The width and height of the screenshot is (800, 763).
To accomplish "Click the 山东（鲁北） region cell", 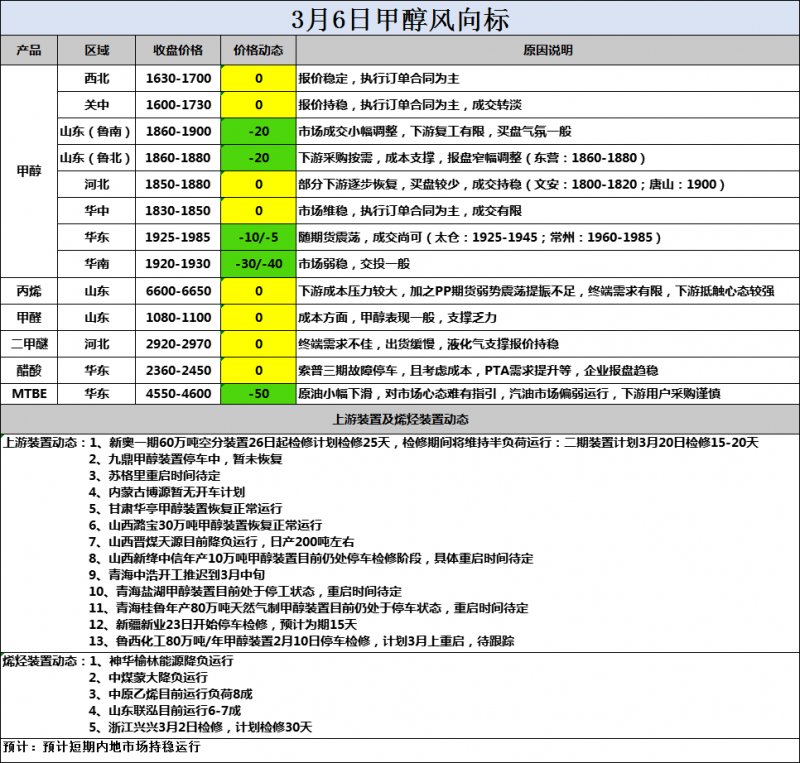I will pos(96,158).
